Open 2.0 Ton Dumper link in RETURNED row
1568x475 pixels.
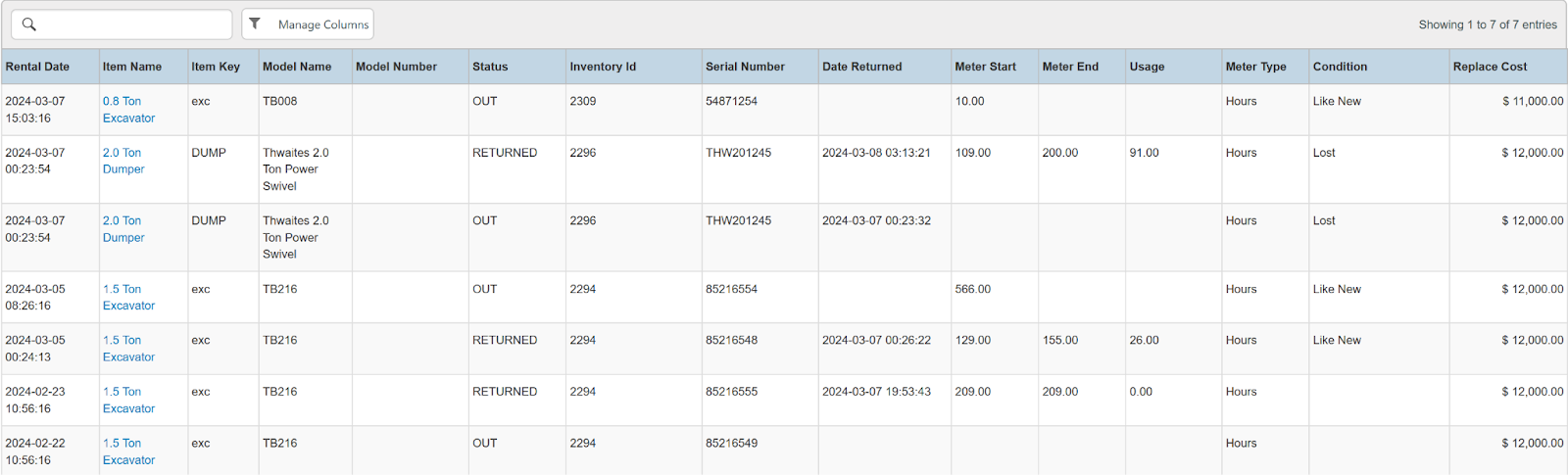(123, 161)
